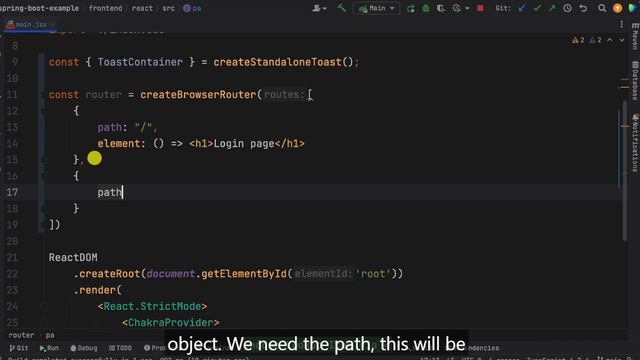
Task: Click the fold end marker at line 15
Action: coord(43,160)
